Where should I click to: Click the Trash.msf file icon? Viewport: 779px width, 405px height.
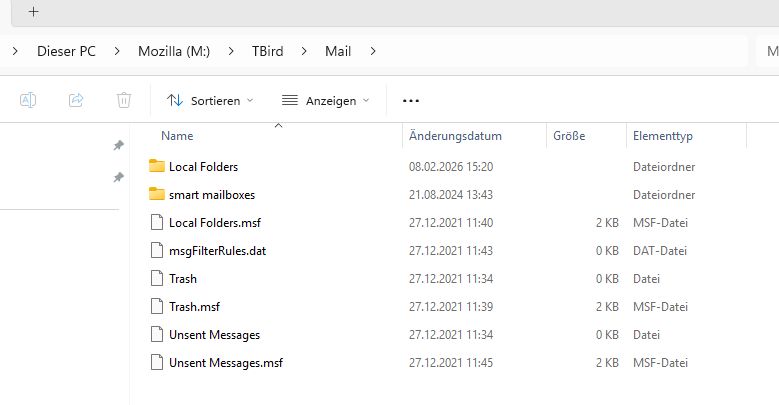[155, 306]
